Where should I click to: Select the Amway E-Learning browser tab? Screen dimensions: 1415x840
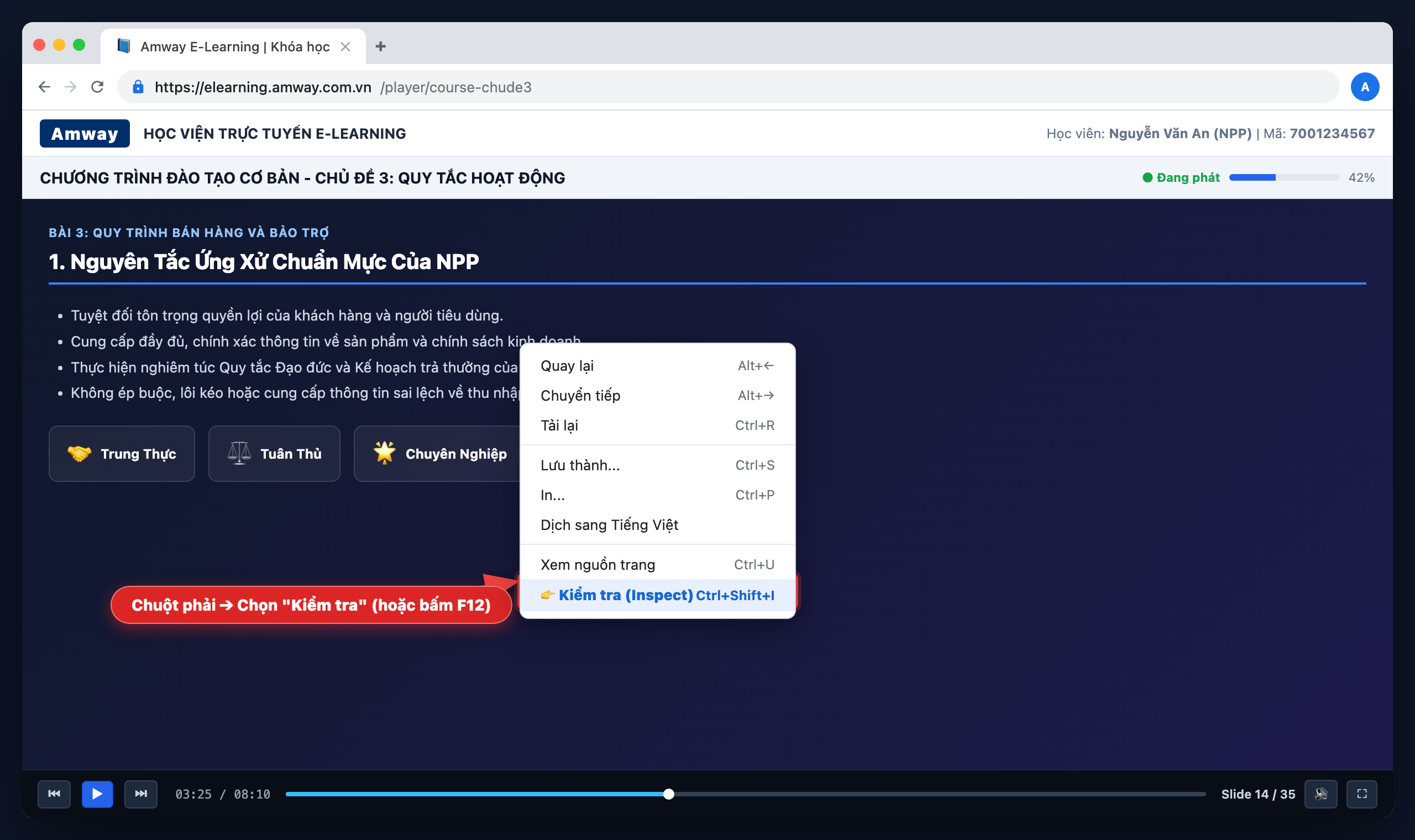point(233,46)
